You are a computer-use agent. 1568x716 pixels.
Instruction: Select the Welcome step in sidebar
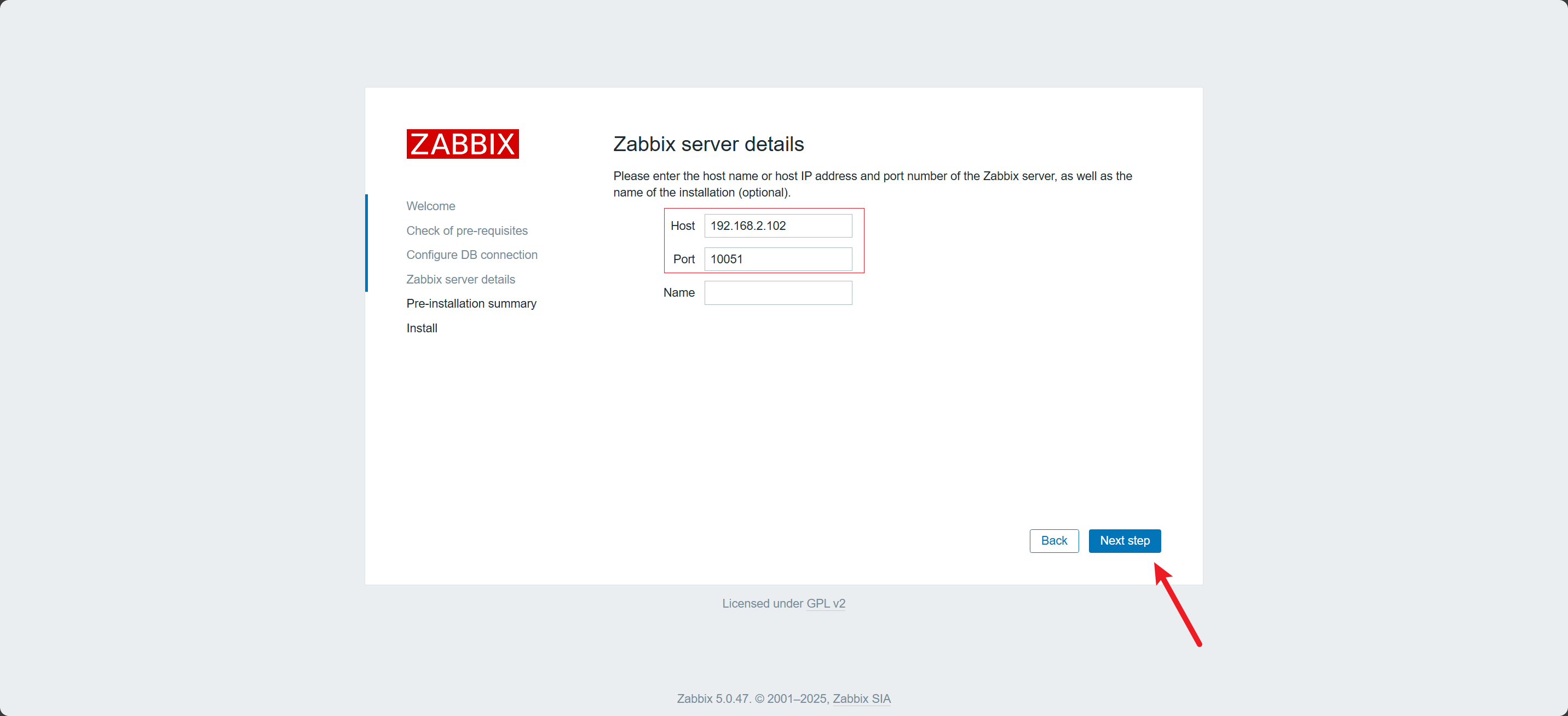(x=430, y=206)
